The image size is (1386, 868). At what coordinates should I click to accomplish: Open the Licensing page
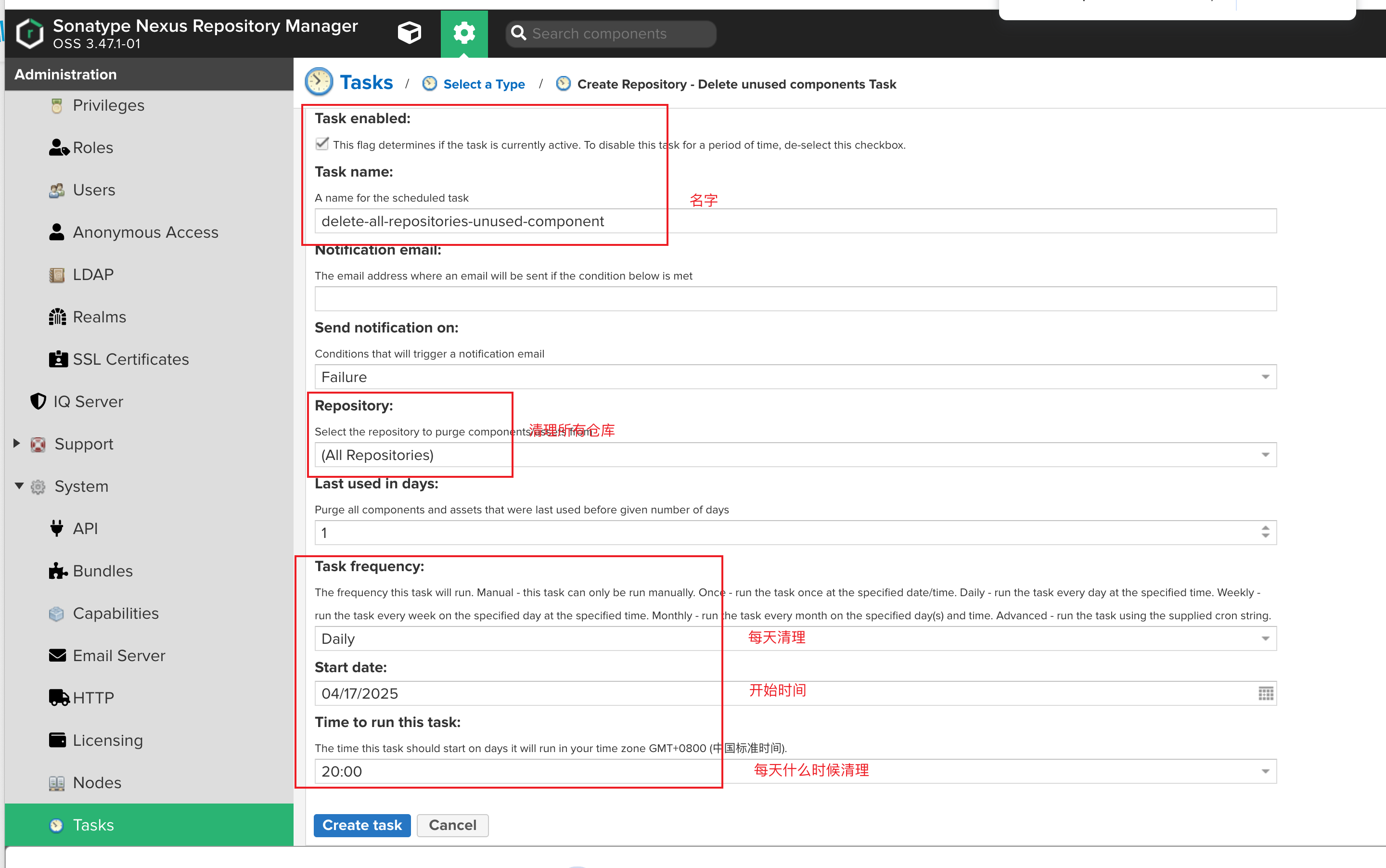point(107,740)
